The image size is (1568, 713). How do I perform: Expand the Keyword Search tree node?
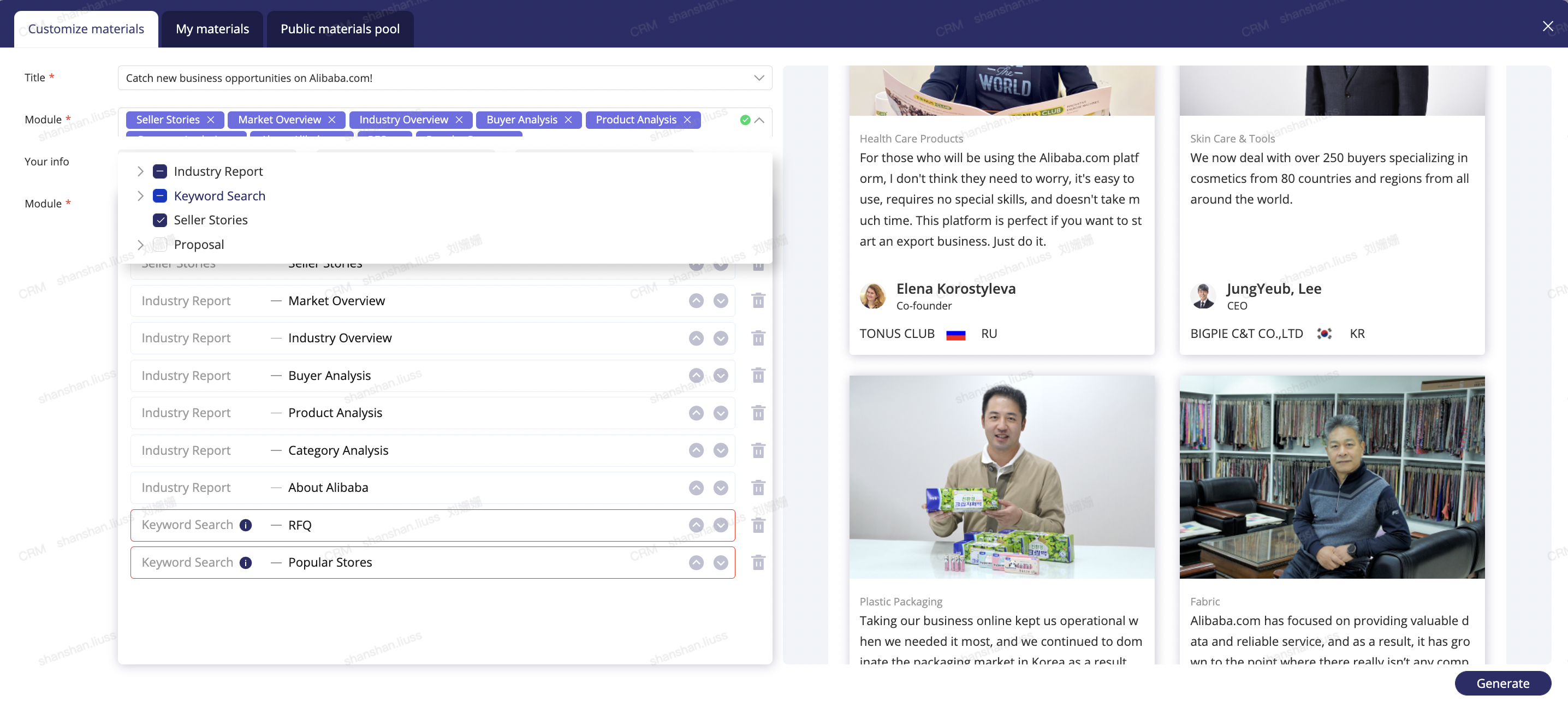[x=141, y=196]
